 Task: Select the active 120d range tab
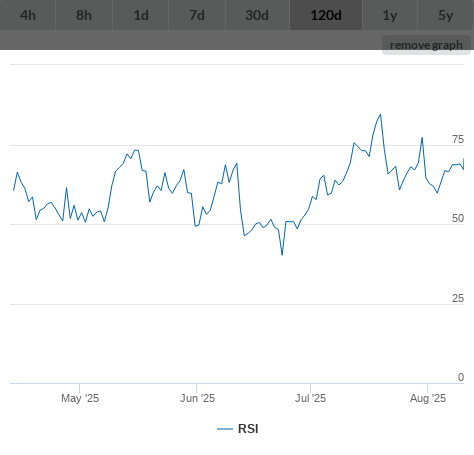(326, 15)
